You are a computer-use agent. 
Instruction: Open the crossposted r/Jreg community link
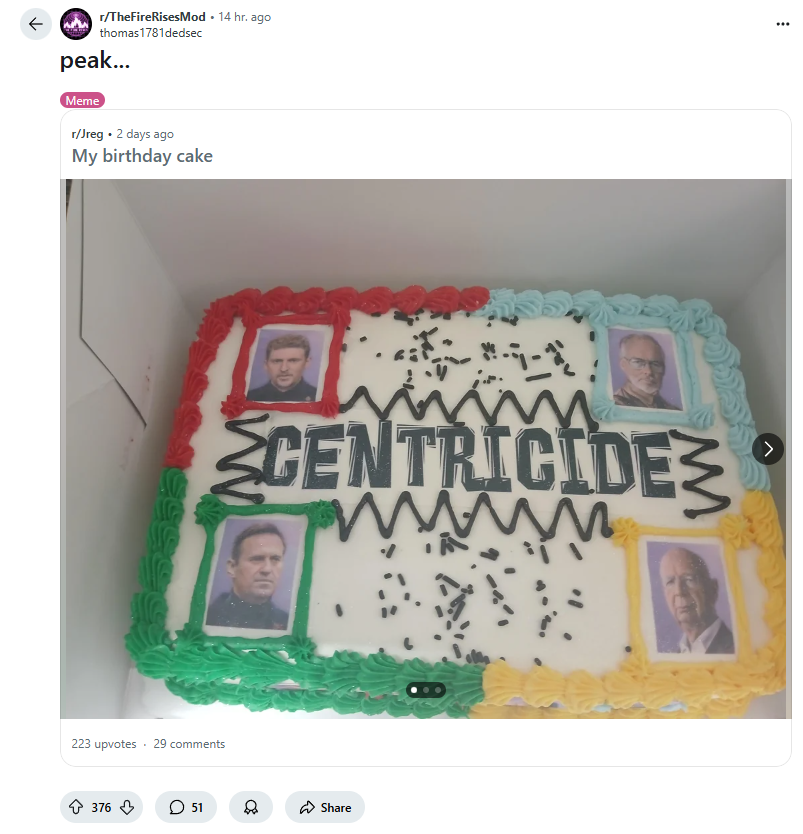(87, 134)
